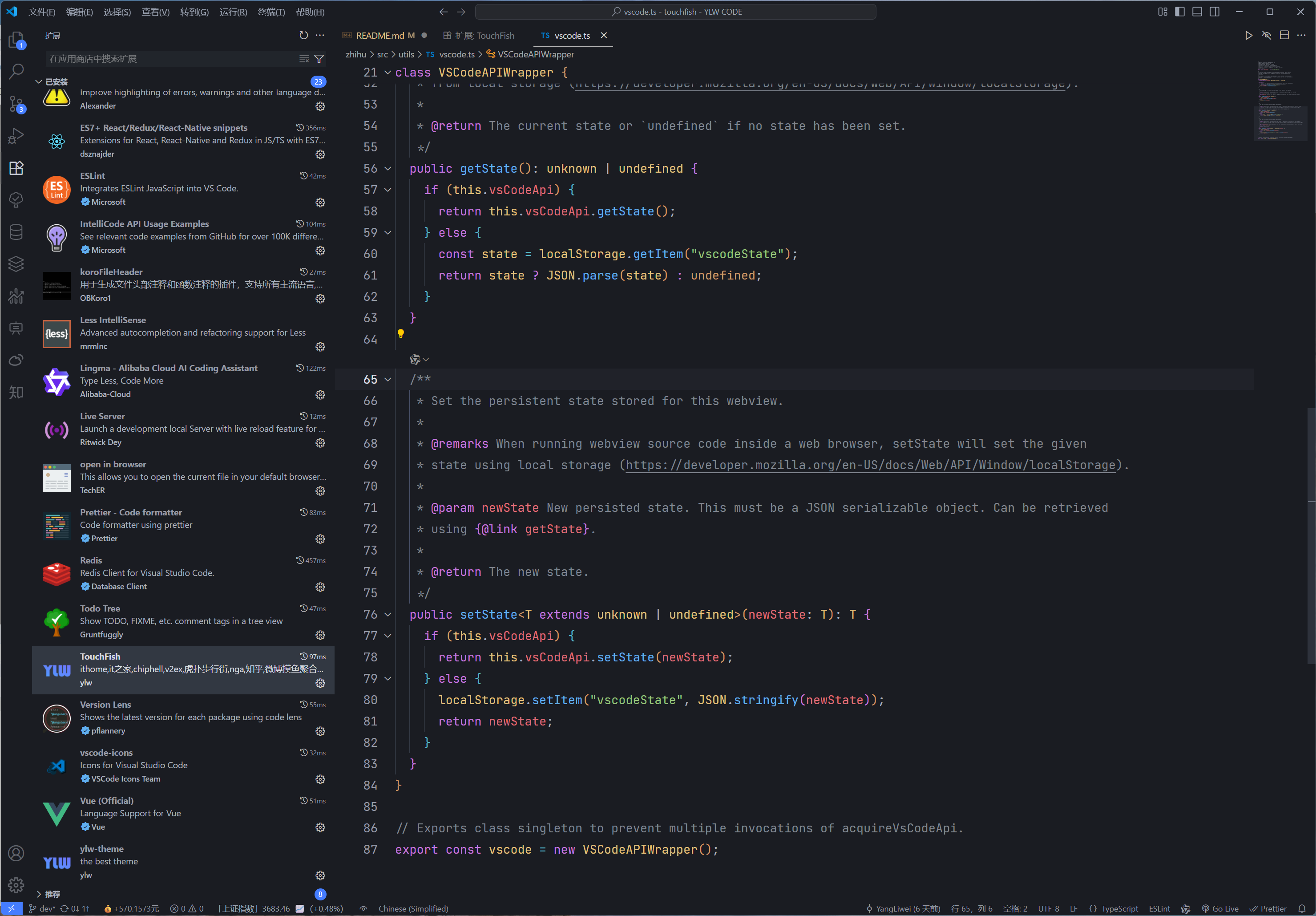The height and width of the screenshot is (916, 1316).
Task: Open the Zhihu (知) activity bar icon
Action: coord(16,392)
